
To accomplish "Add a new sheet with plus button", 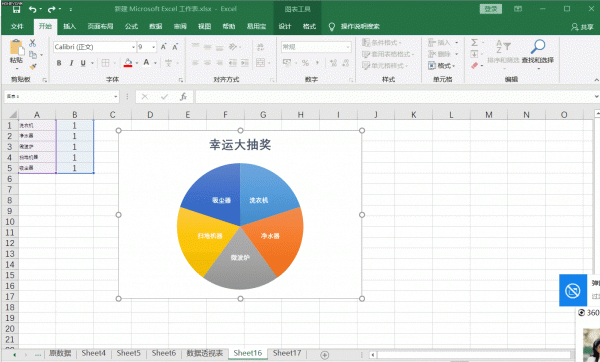I will coord(324,355).
